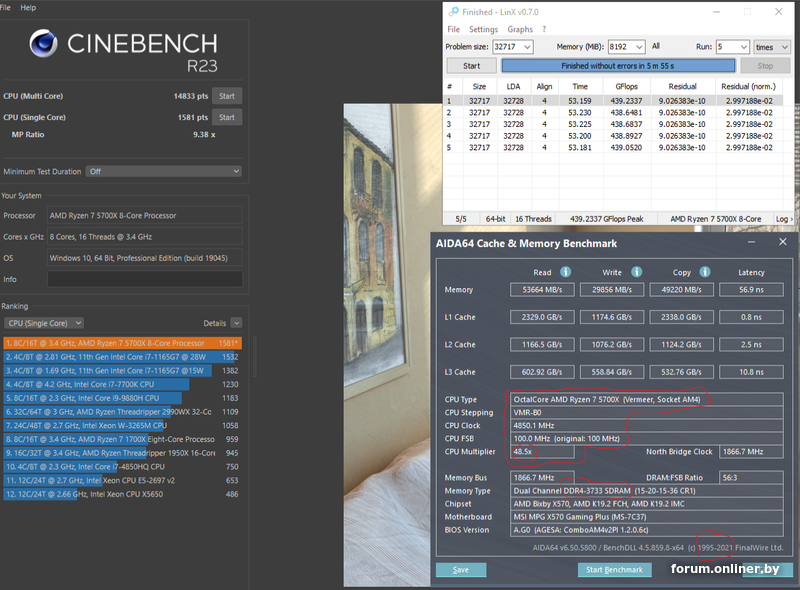This screenshot has width=800, height=590.
Task: Close the LinX window
Action: coord(788,13)
